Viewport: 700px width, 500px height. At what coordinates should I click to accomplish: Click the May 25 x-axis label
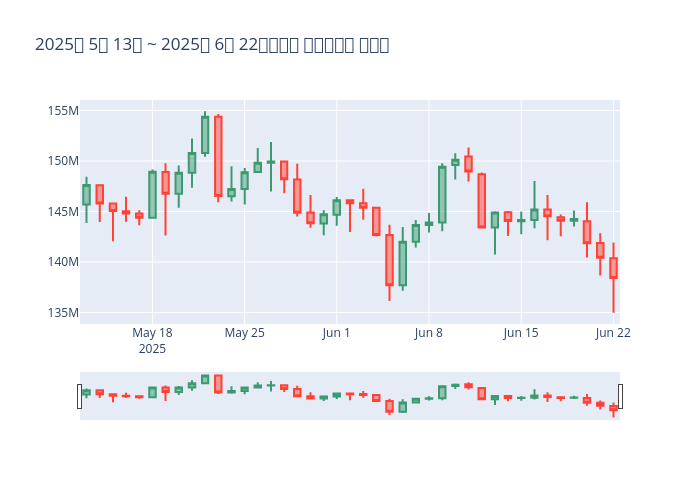point(244,333)
